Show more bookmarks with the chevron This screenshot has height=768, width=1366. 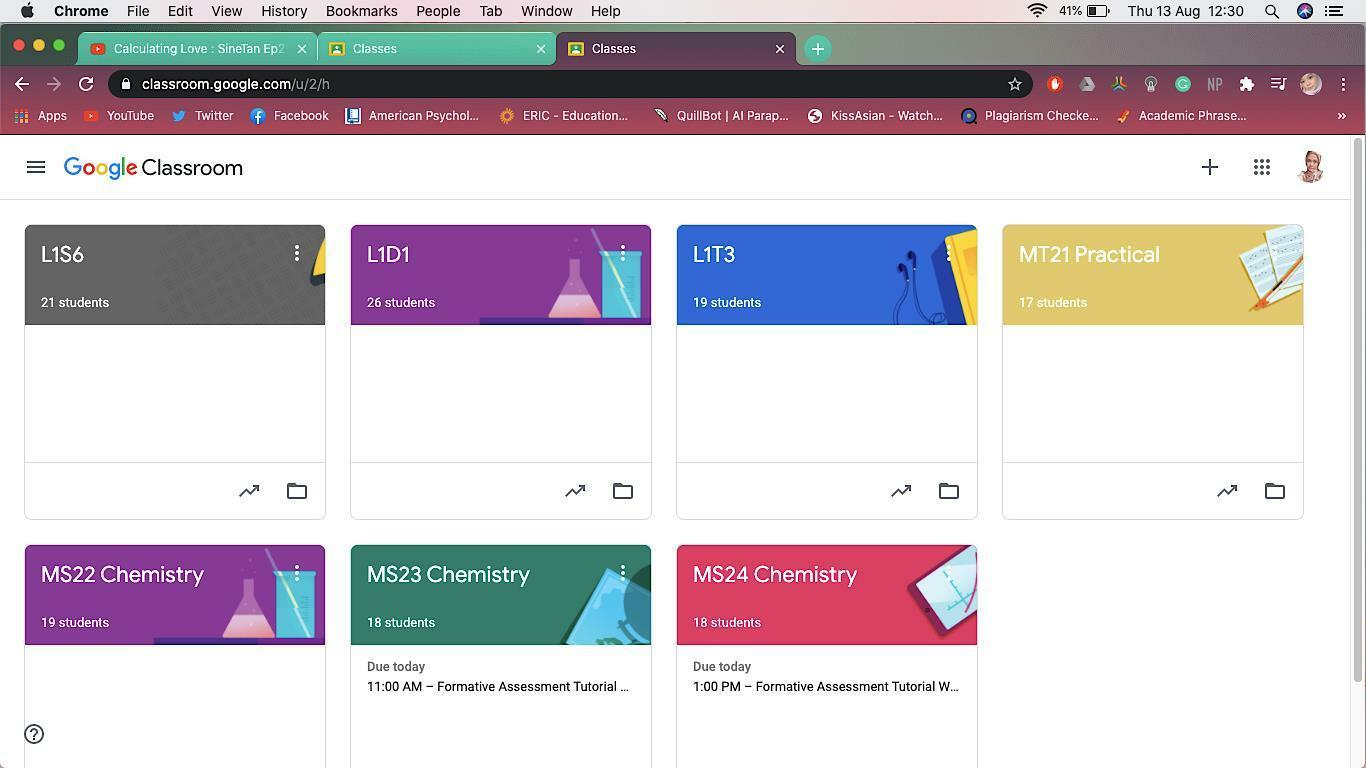coord(1342,116)
